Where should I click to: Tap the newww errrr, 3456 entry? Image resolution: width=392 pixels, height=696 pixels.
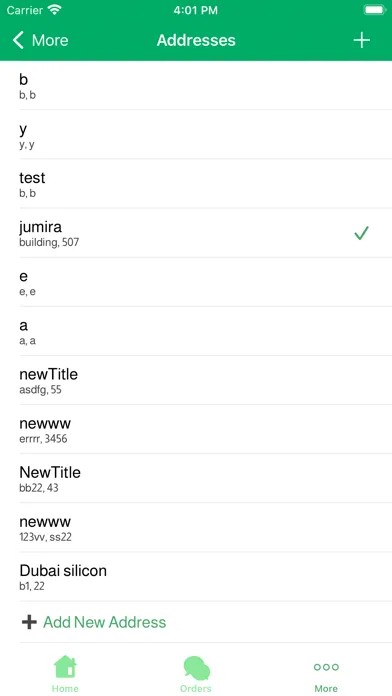[x=196, y=430]
